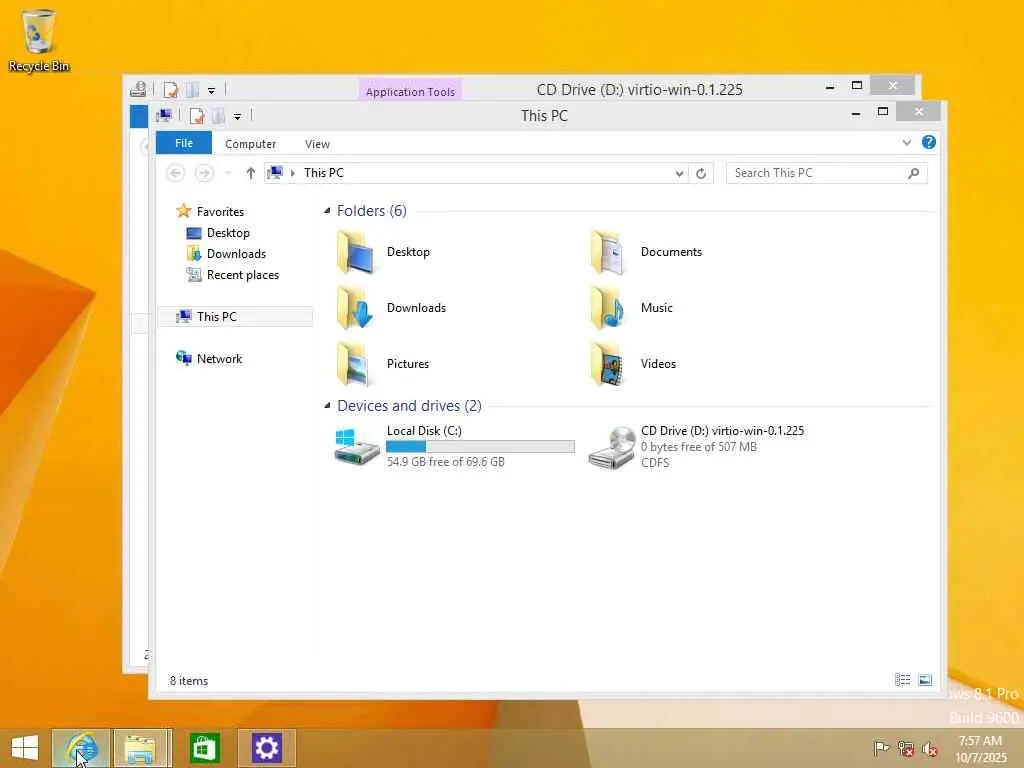Open Internet Explorer from the taskbar
The width and height of the screenshot is (1024, 768).
click(81, 748)
